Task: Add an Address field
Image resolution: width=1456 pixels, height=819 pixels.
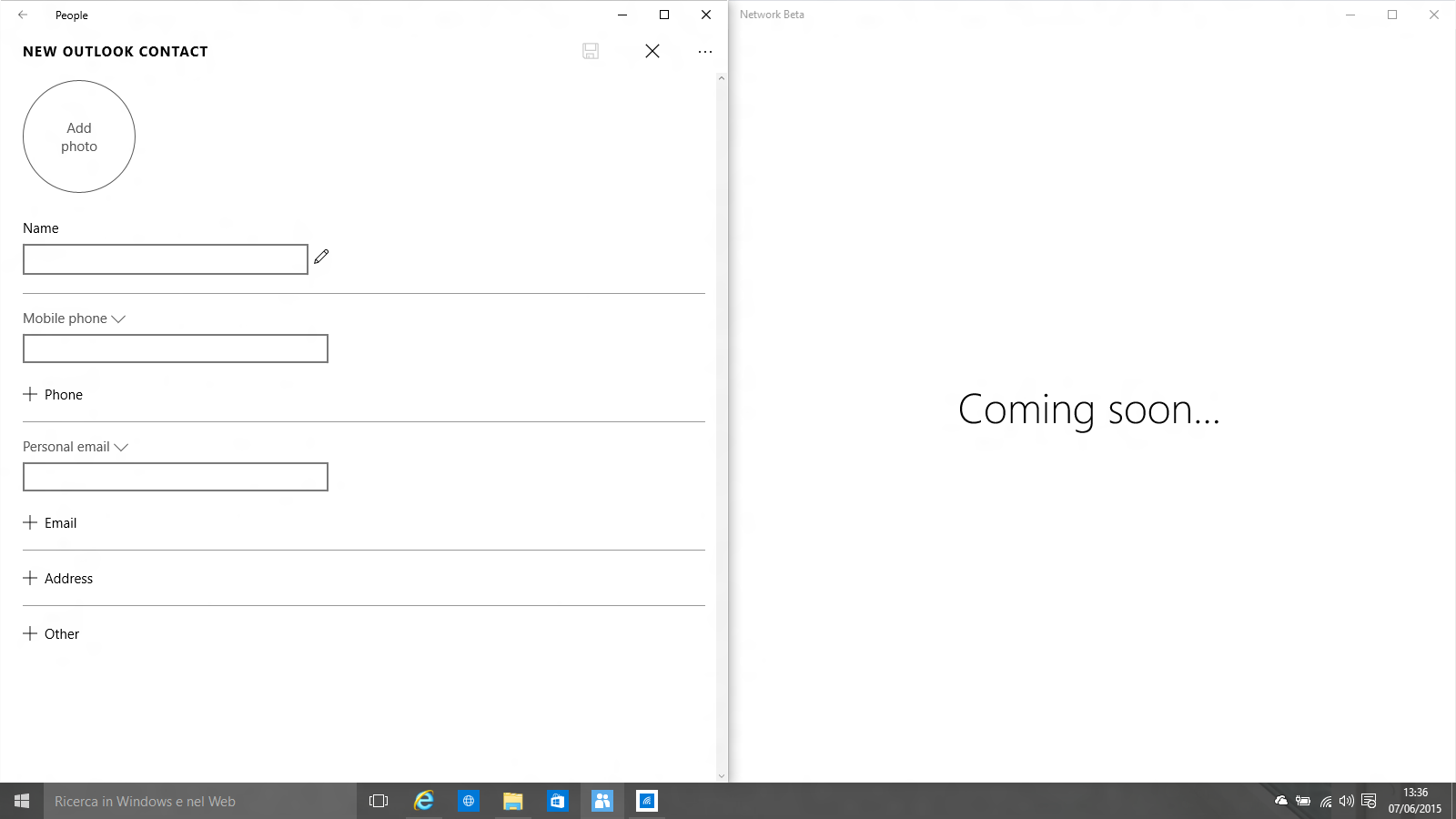Action: (58, 578)
